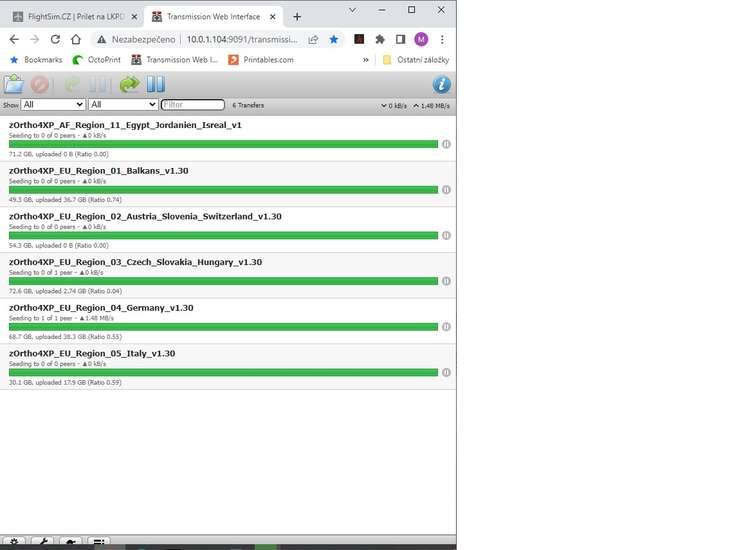Open the Transmission Web bookmark

[x=174, y=60]
